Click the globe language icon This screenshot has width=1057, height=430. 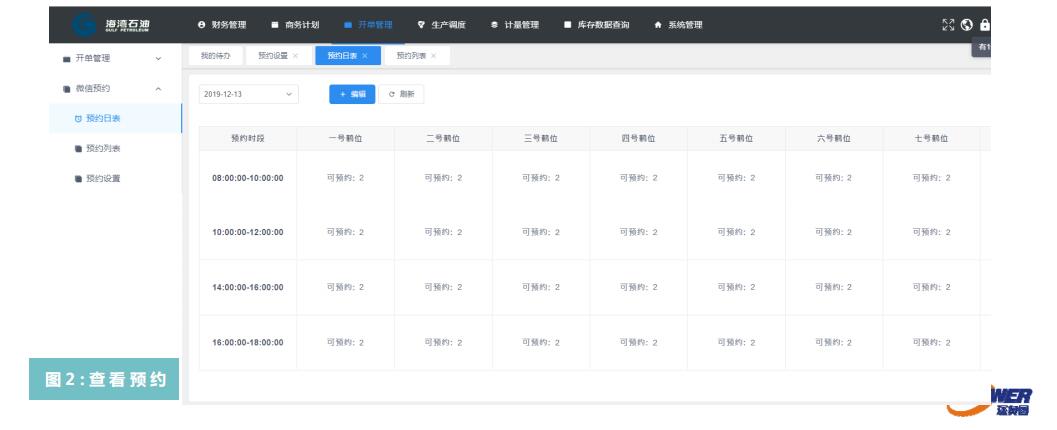(967, 25)
